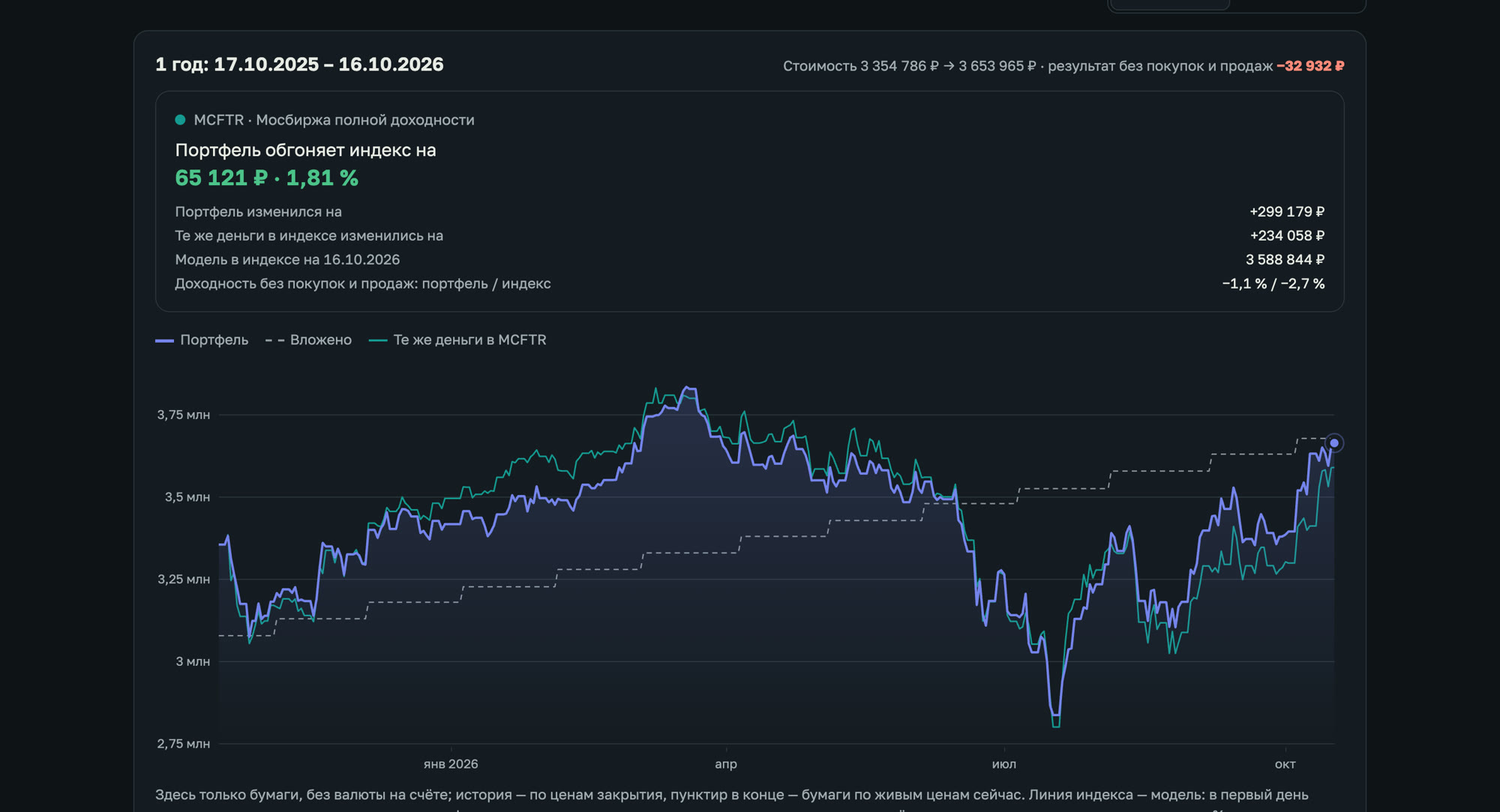
Task: Click the Модель в индексе на 16.10.2026 label
Action: [x=287, y=259]
